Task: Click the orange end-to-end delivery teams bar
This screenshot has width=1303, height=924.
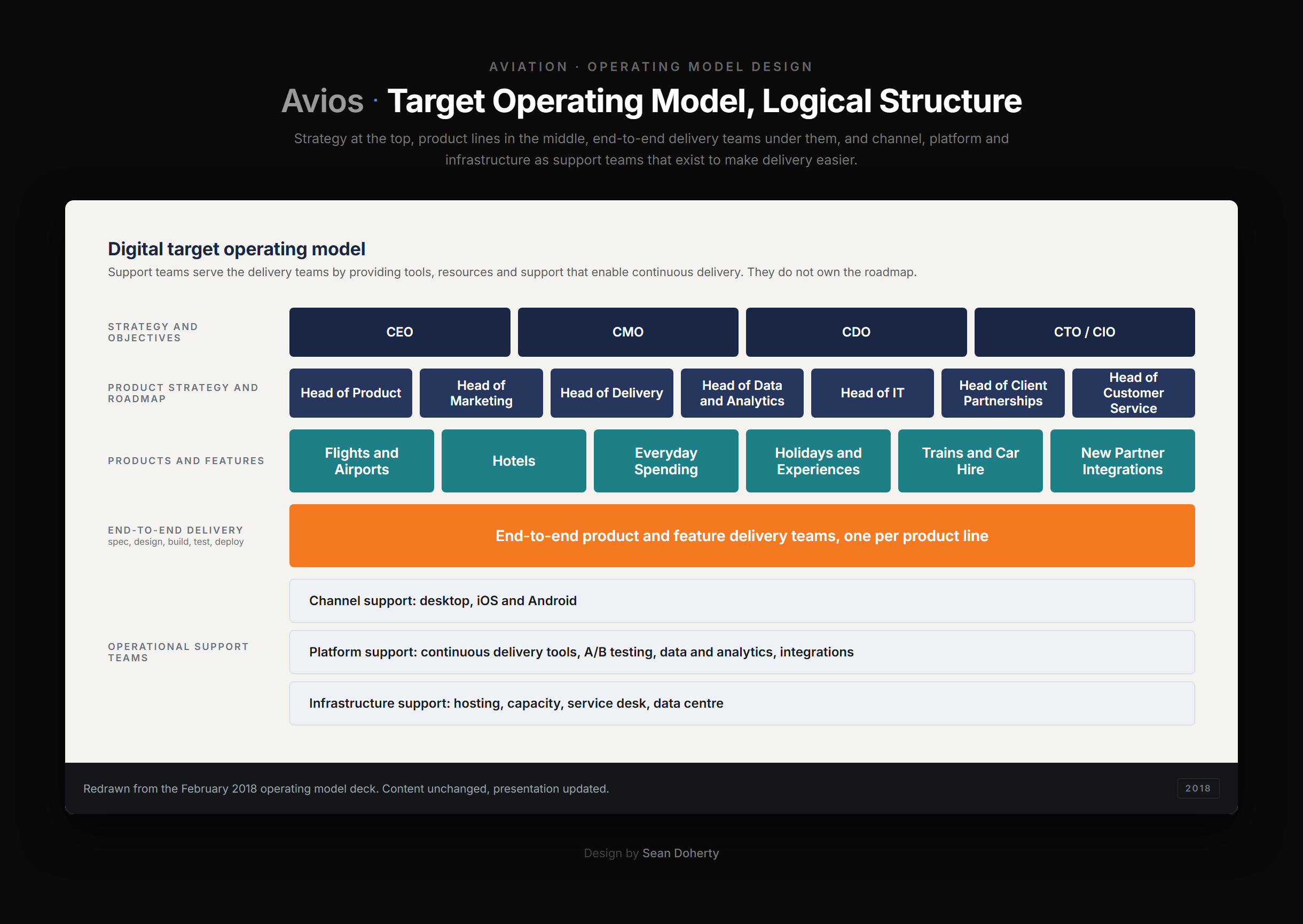Action: [x=742, y=536]
